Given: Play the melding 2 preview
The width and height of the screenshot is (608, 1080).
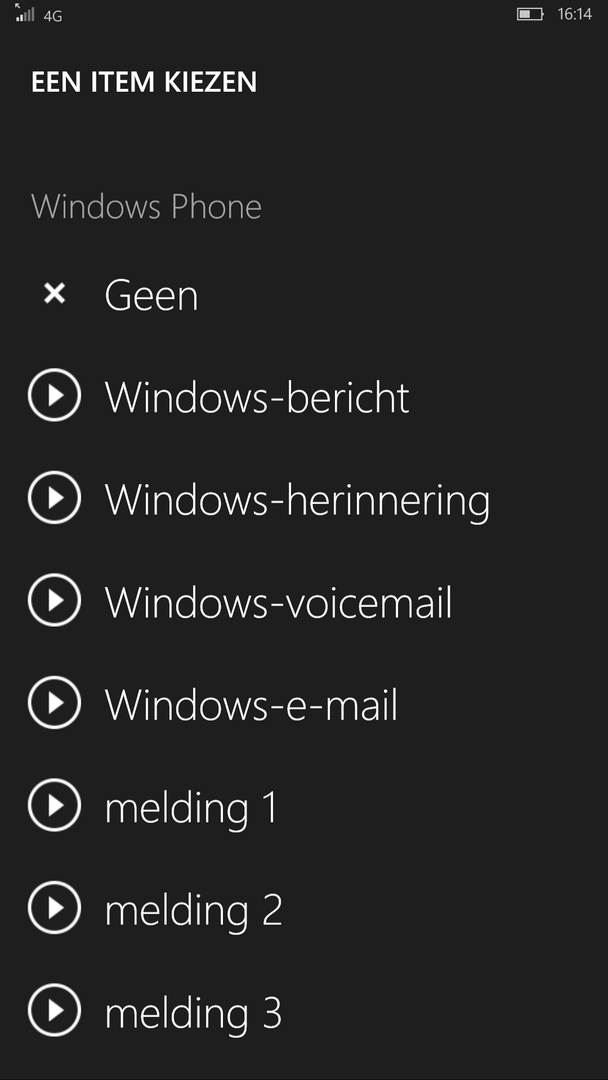Looking at the screenshot, I should (x=54, y=909).
